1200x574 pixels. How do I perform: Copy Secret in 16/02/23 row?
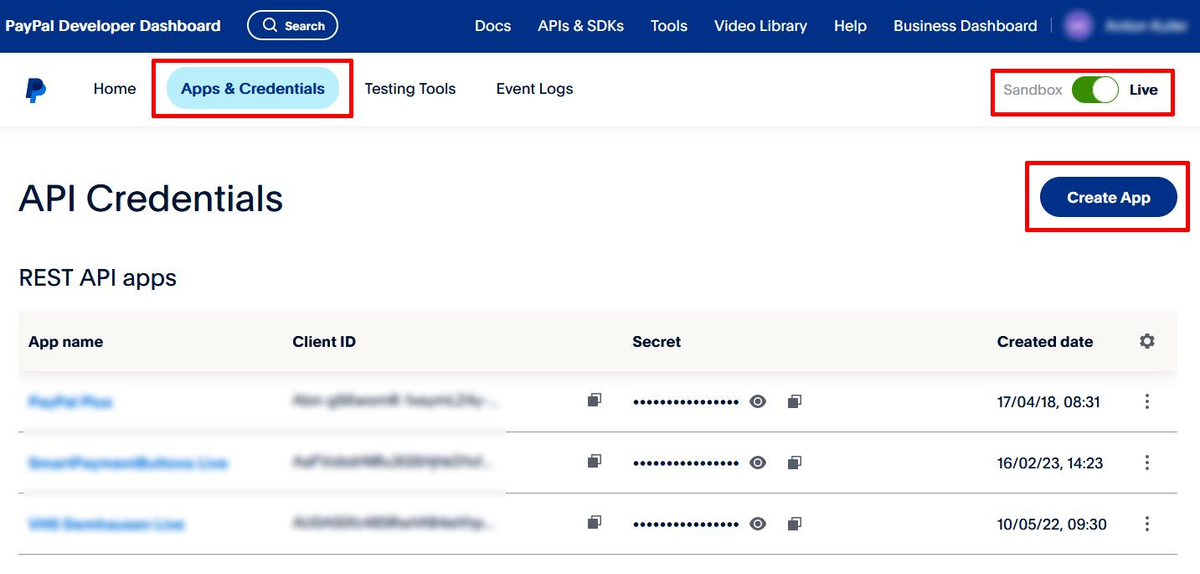click(x=794, y=463)
